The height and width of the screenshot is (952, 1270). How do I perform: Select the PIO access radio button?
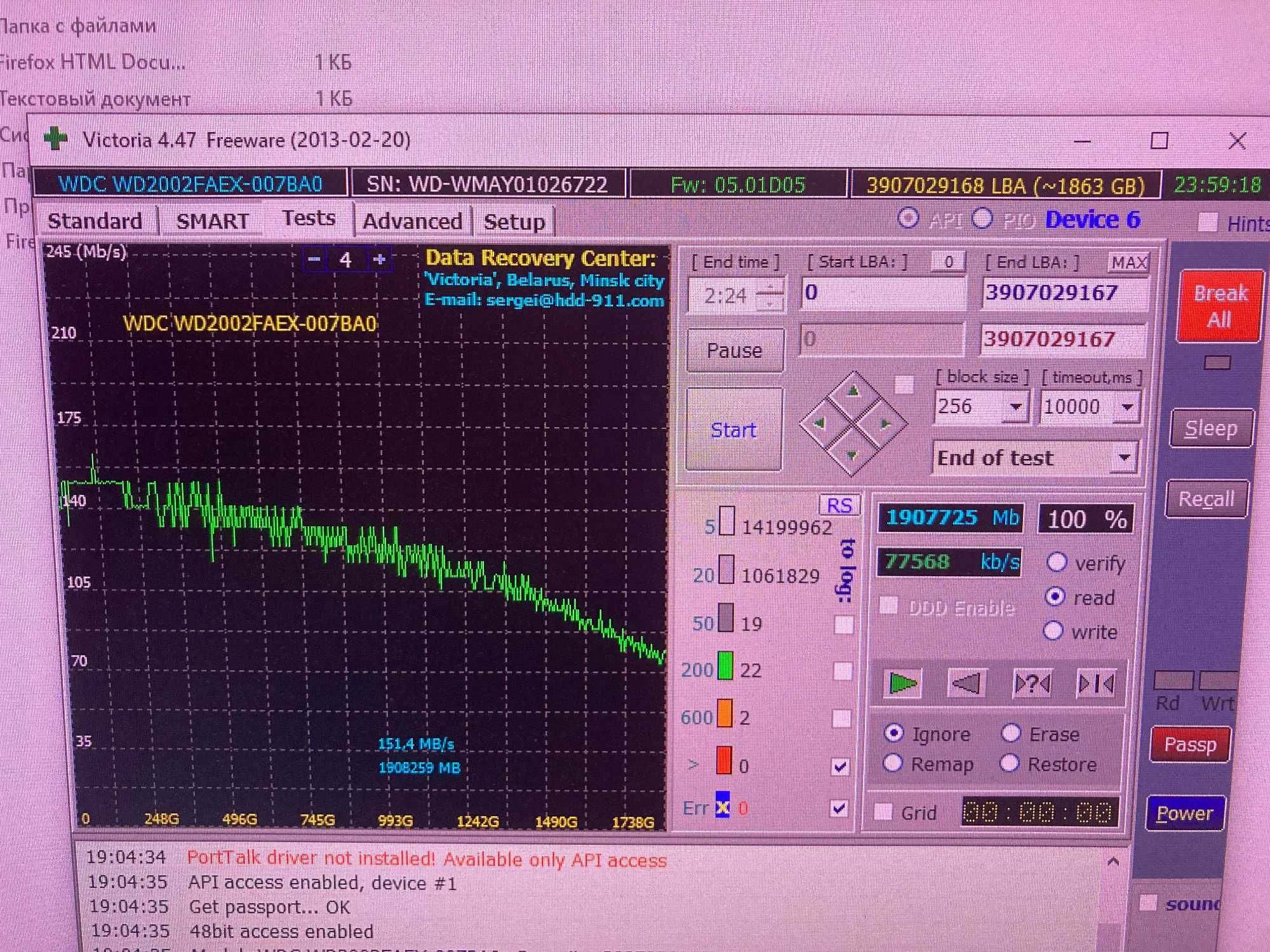coord(982,218)
